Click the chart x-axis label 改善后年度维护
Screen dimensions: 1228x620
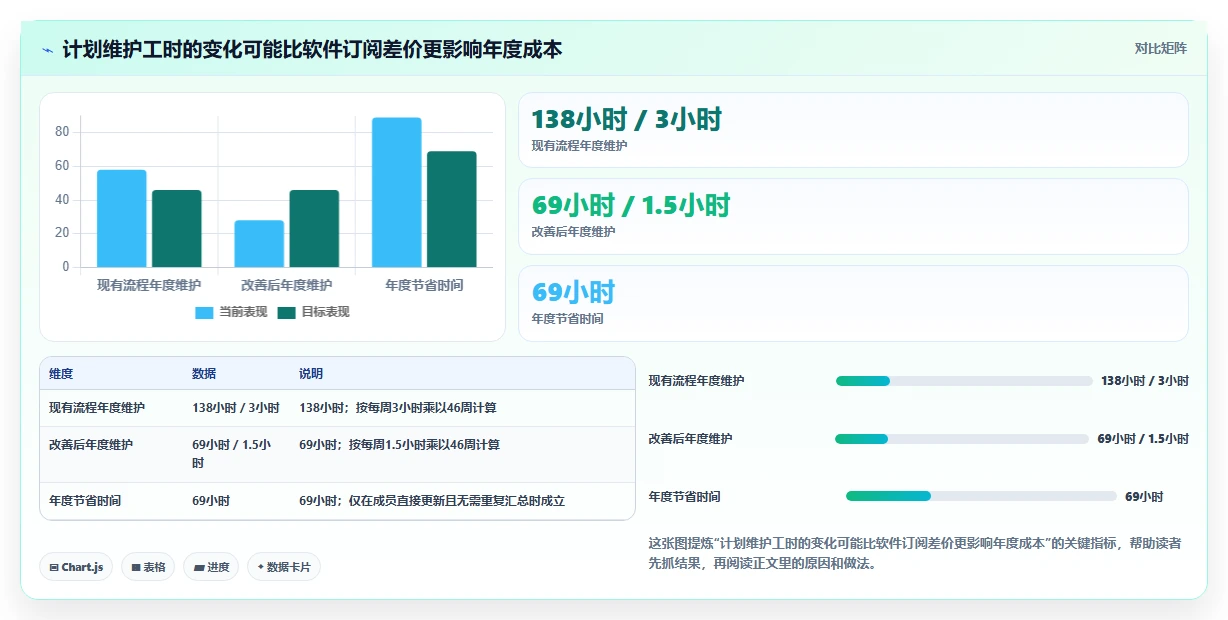(287, 285)
